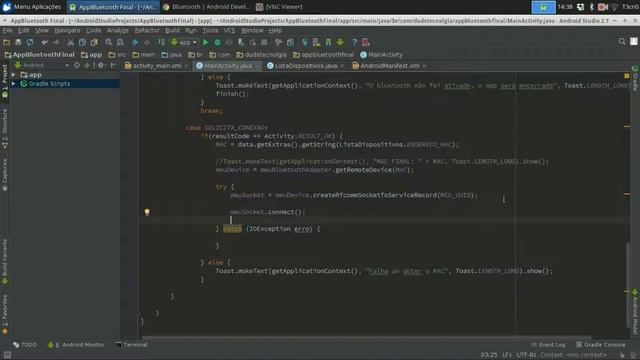
Task: Click the Stop square toolbar icon
Action: pyautogui.click(x=264, y=42)
